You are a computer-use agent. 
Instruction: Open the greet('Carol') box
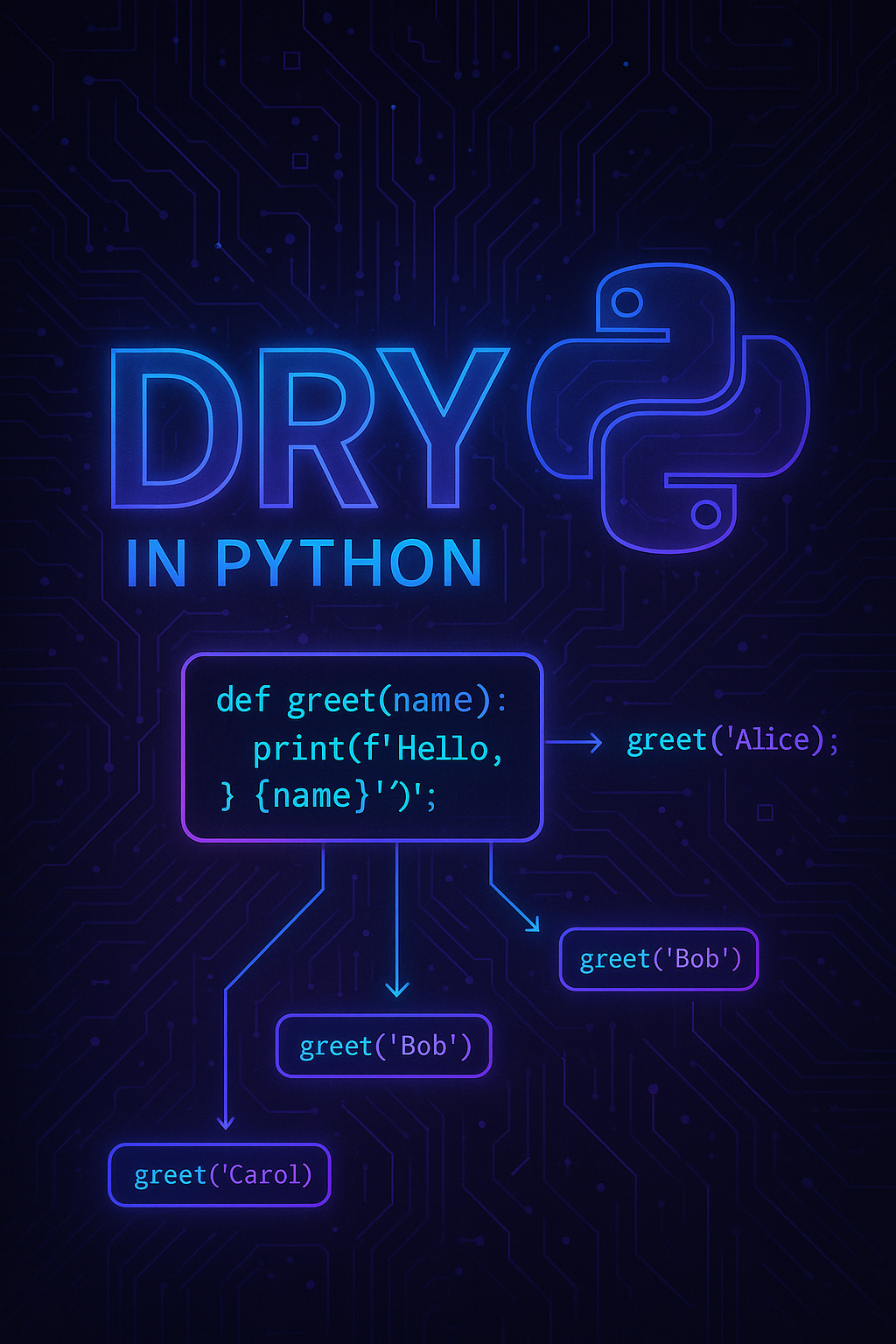click(x=219, y=1175)
